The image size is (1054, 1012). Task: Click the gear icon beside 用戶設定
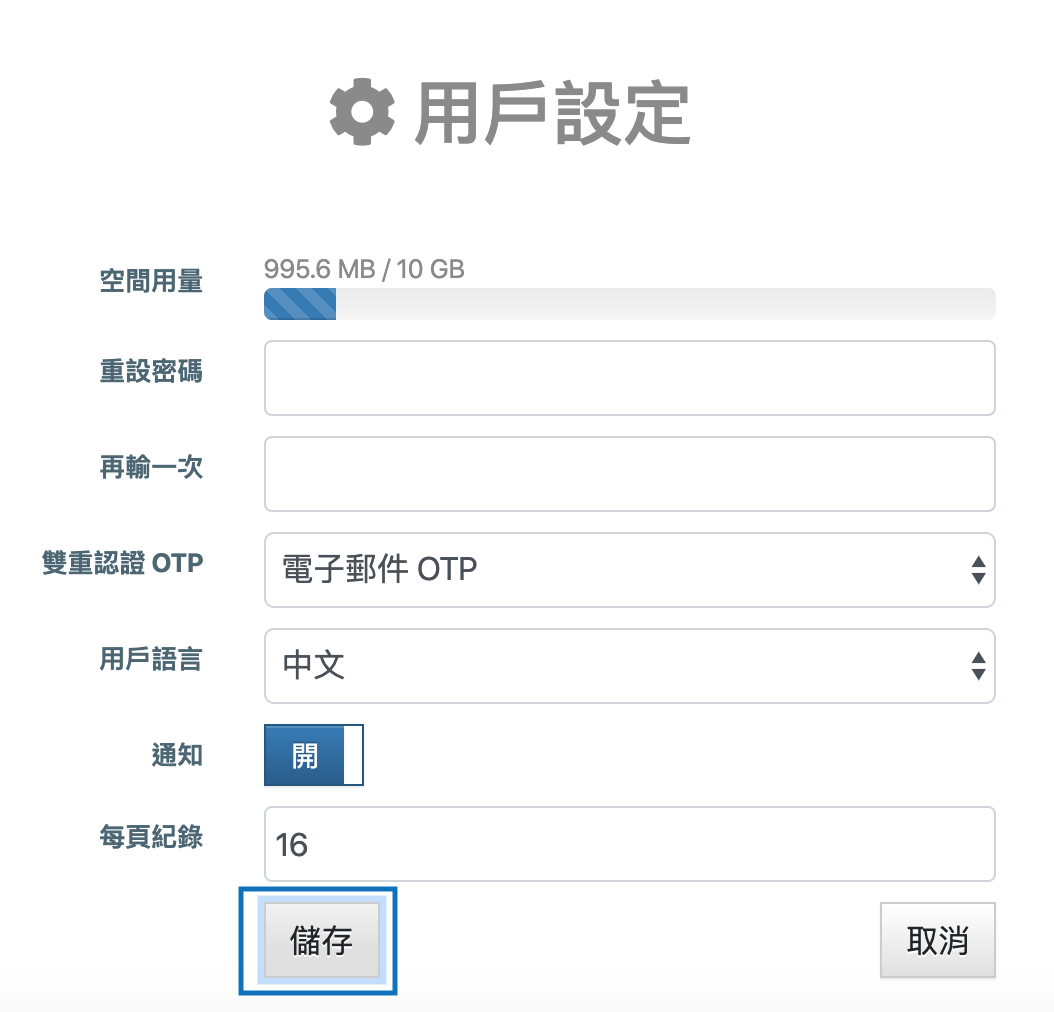click(360, 112)
